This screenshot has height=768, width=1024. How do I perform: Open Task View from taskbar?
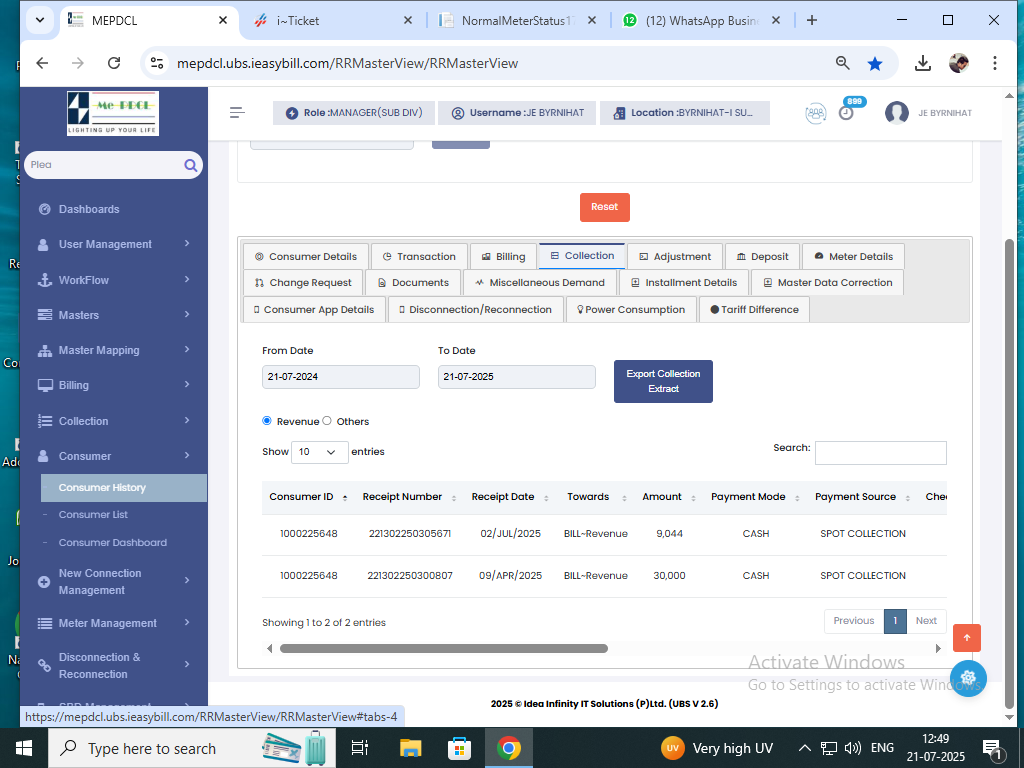pyautogui.click(x=360, y=748)
